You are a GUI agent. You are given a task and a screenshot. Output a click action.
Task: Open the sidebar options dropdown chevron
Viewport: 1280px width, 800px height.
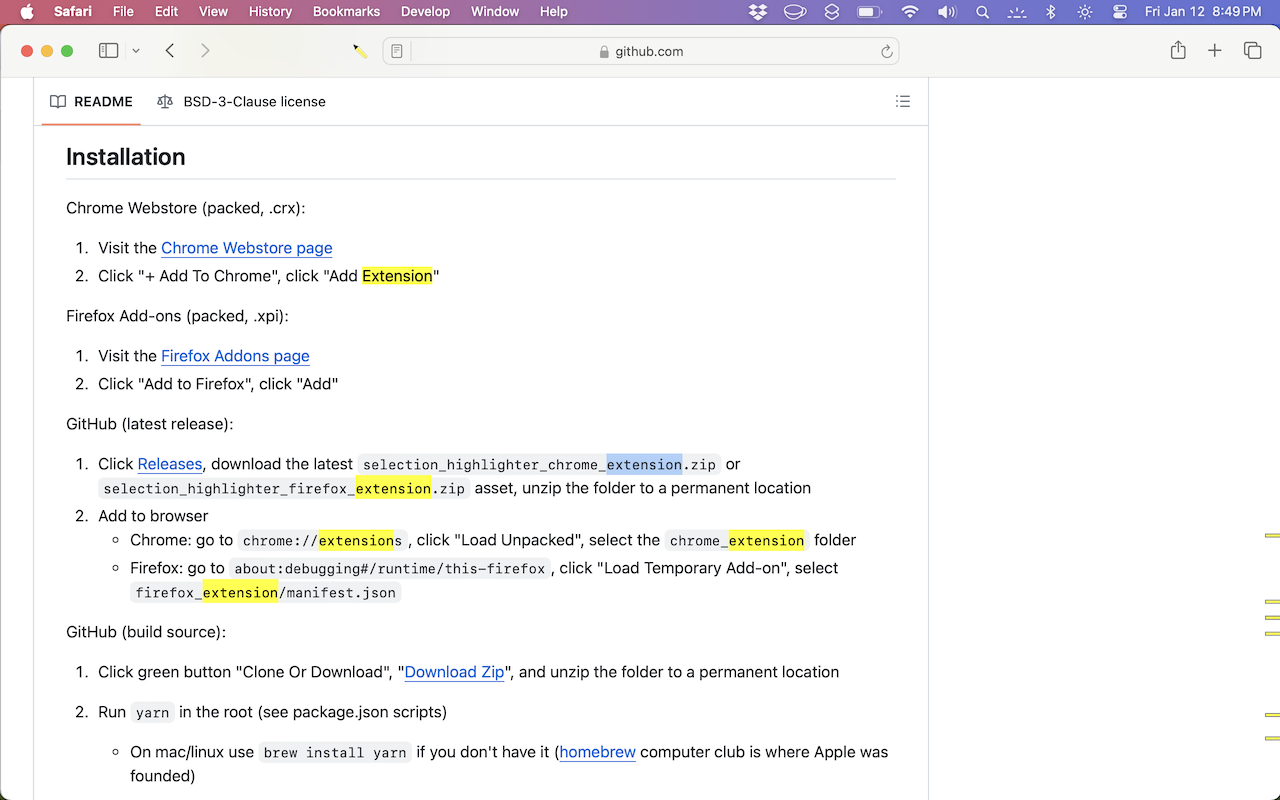136,51
